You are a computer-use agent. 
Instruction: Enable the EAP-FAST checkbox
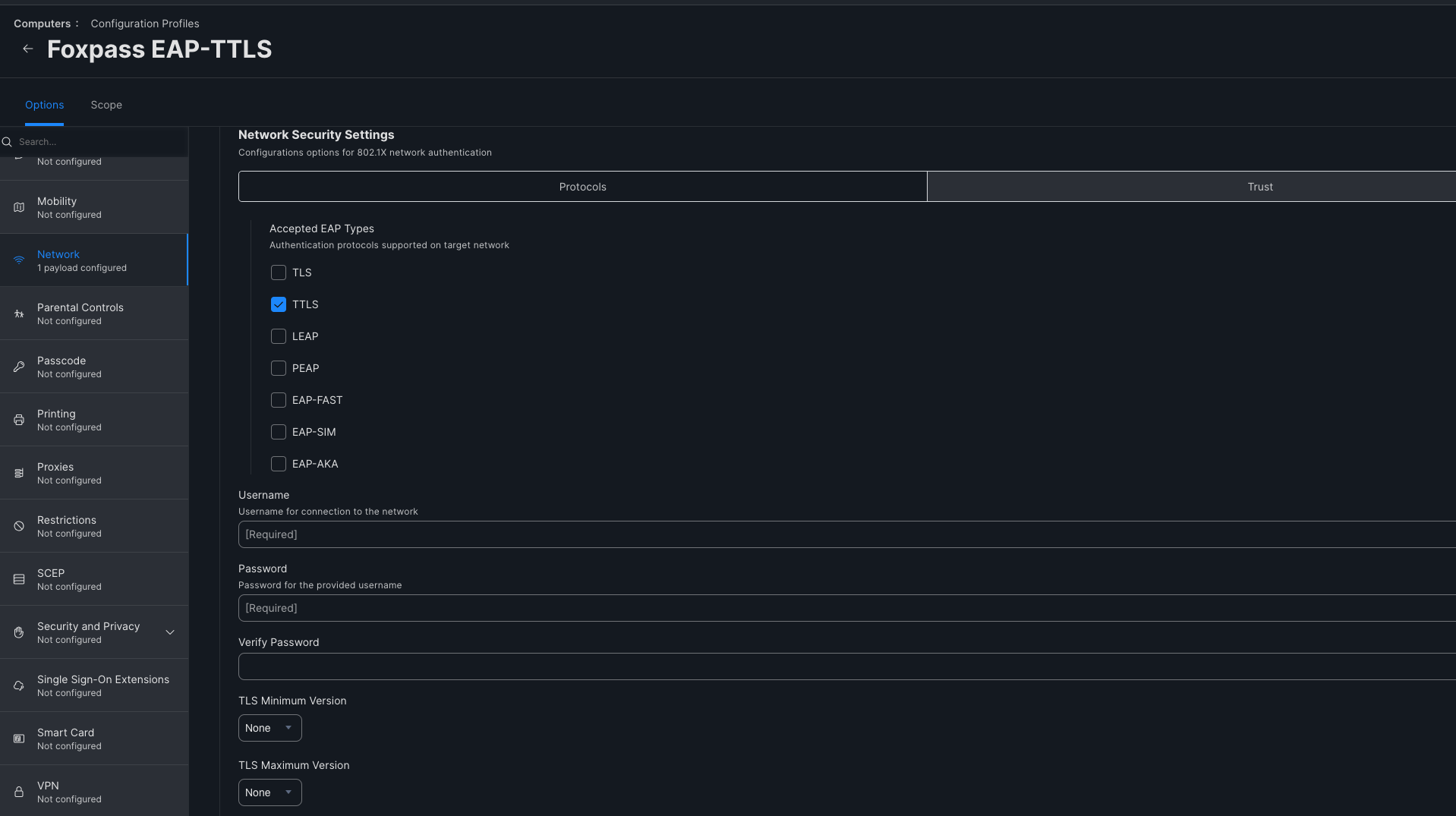279,400
